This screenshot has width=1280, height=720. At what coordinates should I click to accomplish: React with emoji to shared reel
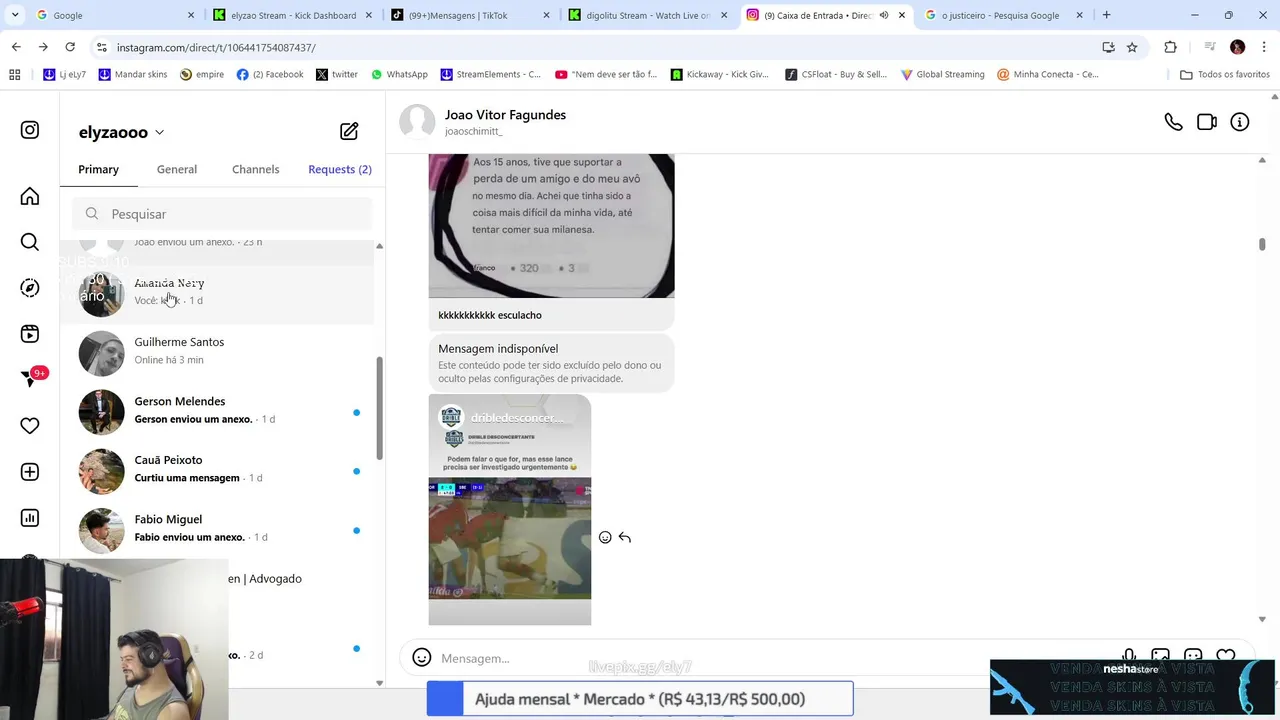pos(605,537)
